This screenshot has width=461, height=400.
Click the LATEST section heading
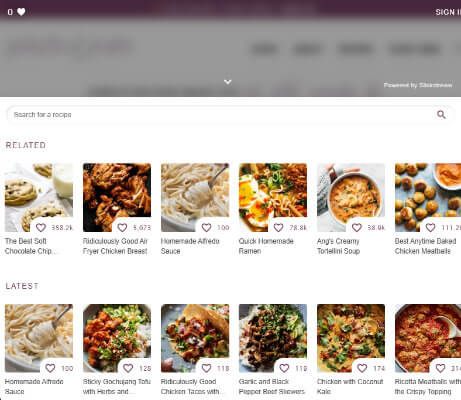click(x=22, y=286)
